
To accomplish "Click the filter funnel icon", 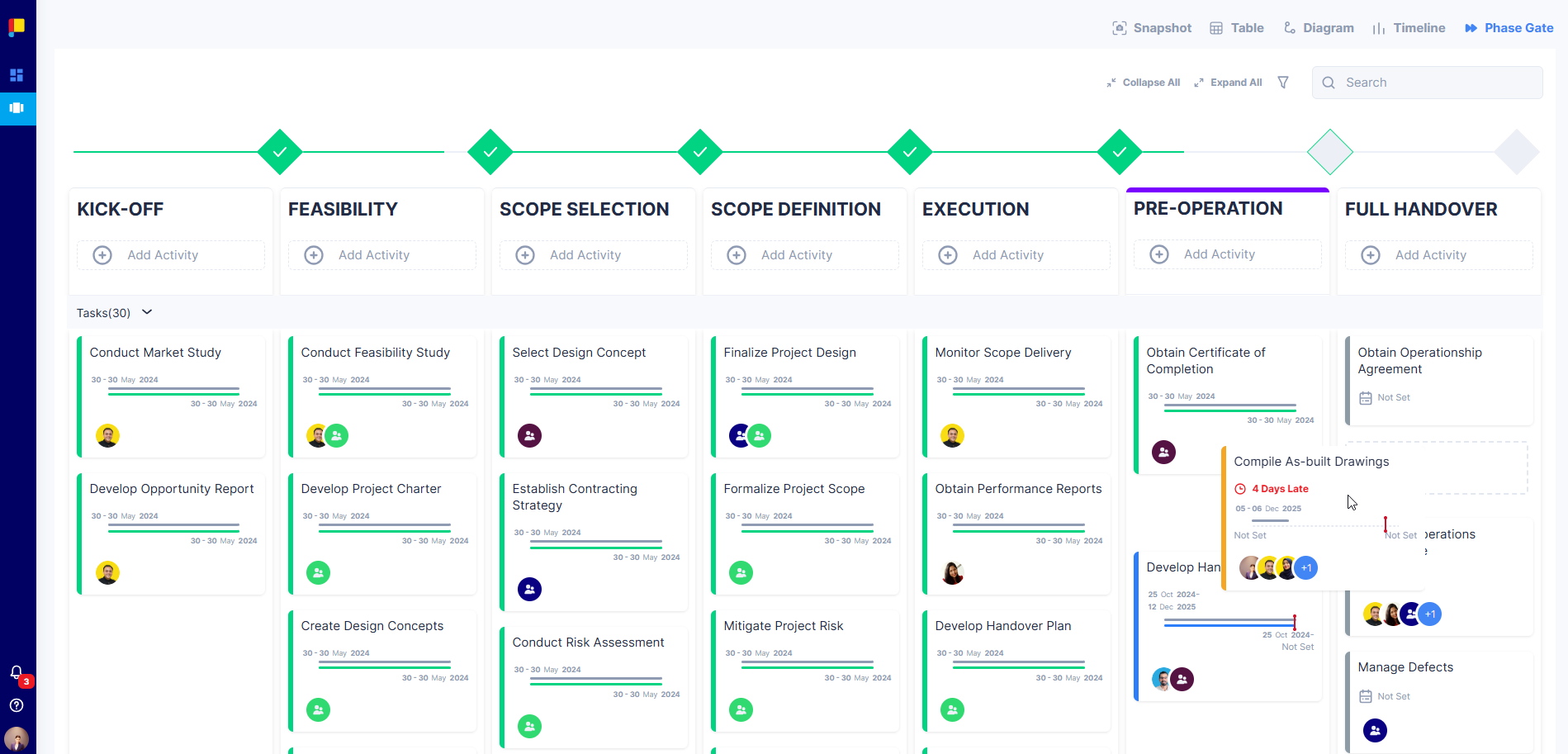I will coord(1283,83).
